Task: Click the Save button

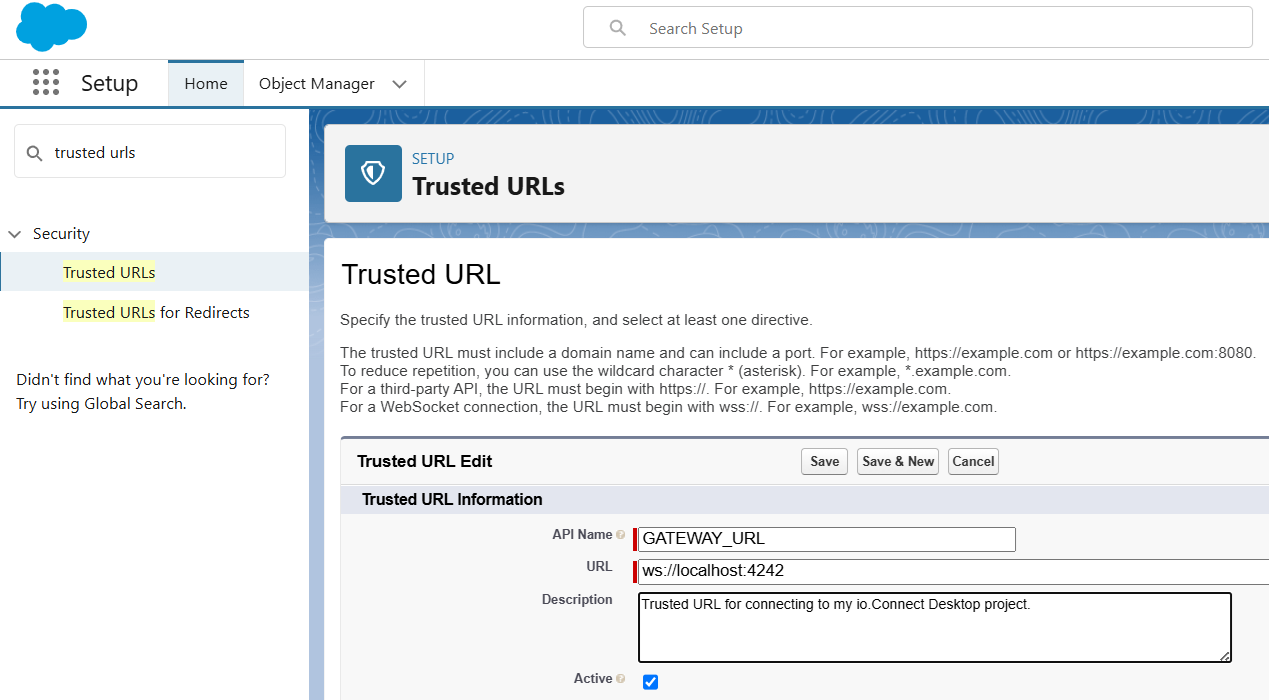Action: [825, 461]
